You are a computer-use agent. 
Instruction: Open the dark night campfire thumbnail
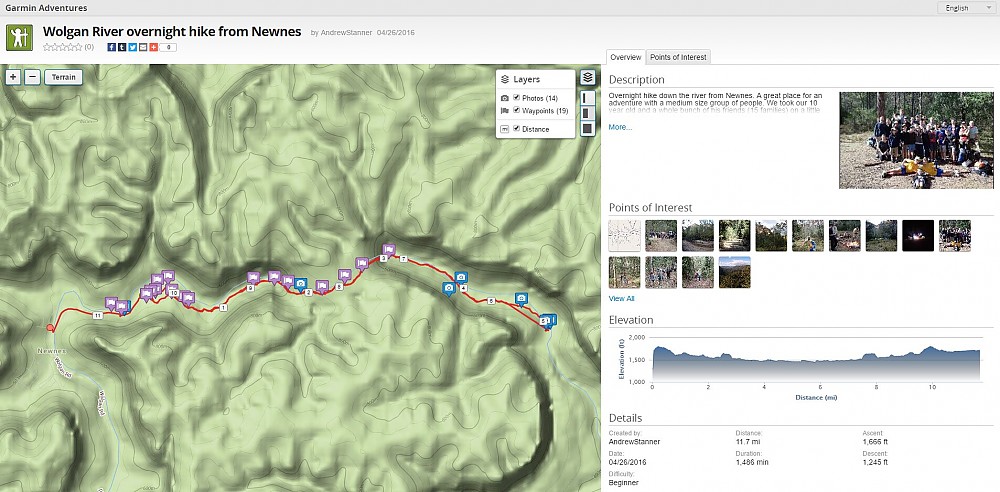(918, 235)
